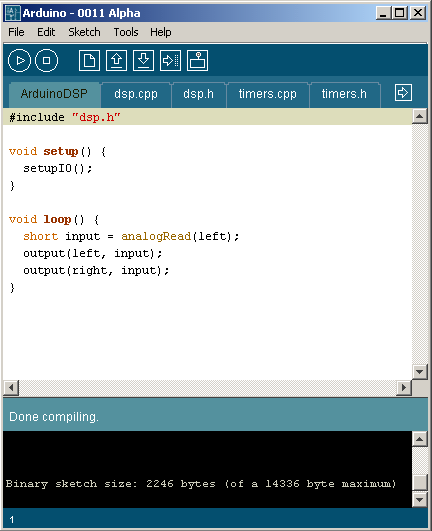Open the Edit menu
432x531 pixels.
(46, 32)
